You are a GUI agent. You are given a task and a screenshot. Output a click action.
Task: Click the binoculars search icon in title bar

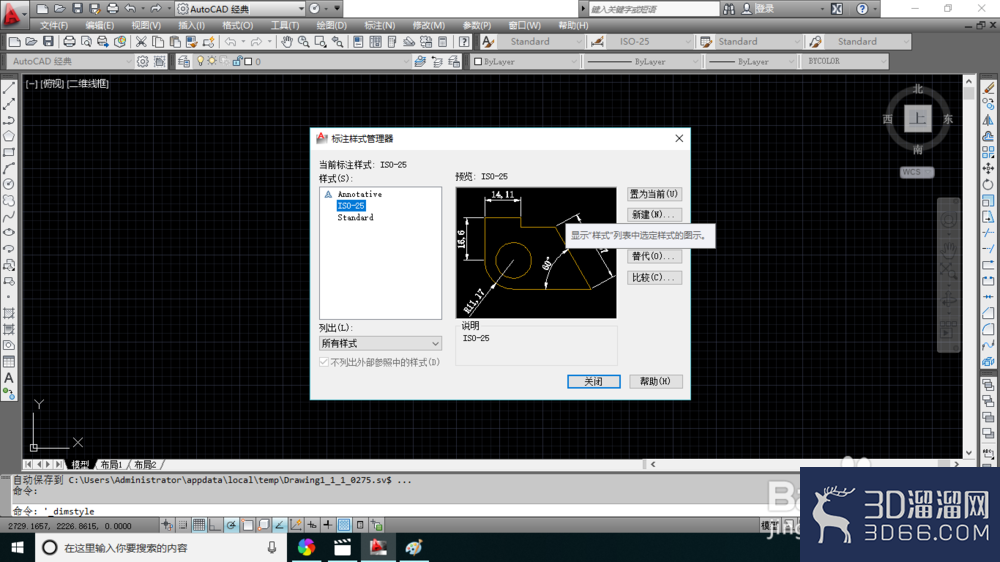click(729, 9)
